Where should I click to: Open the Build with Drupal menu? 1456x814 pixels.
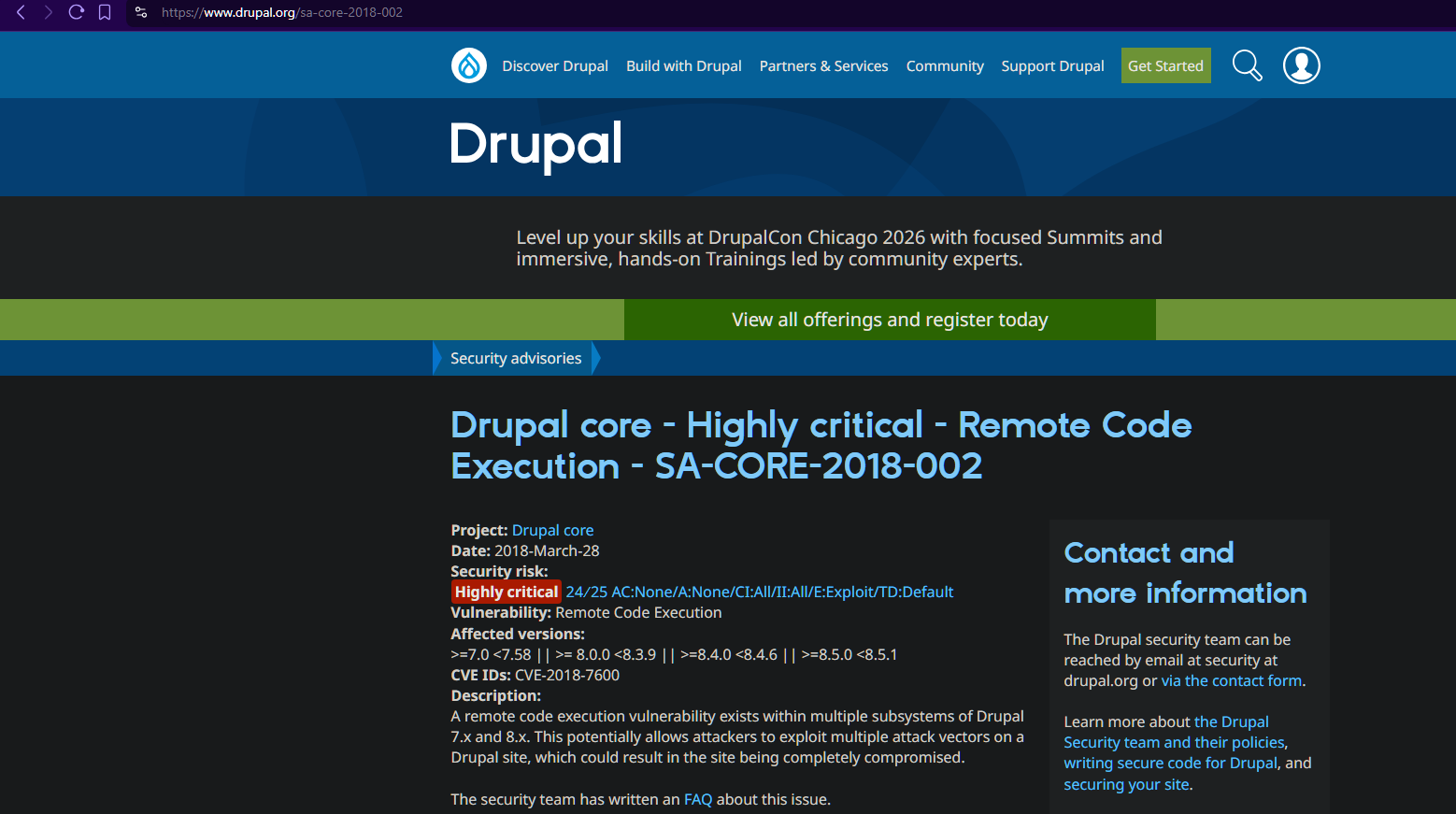pos(684,66)
